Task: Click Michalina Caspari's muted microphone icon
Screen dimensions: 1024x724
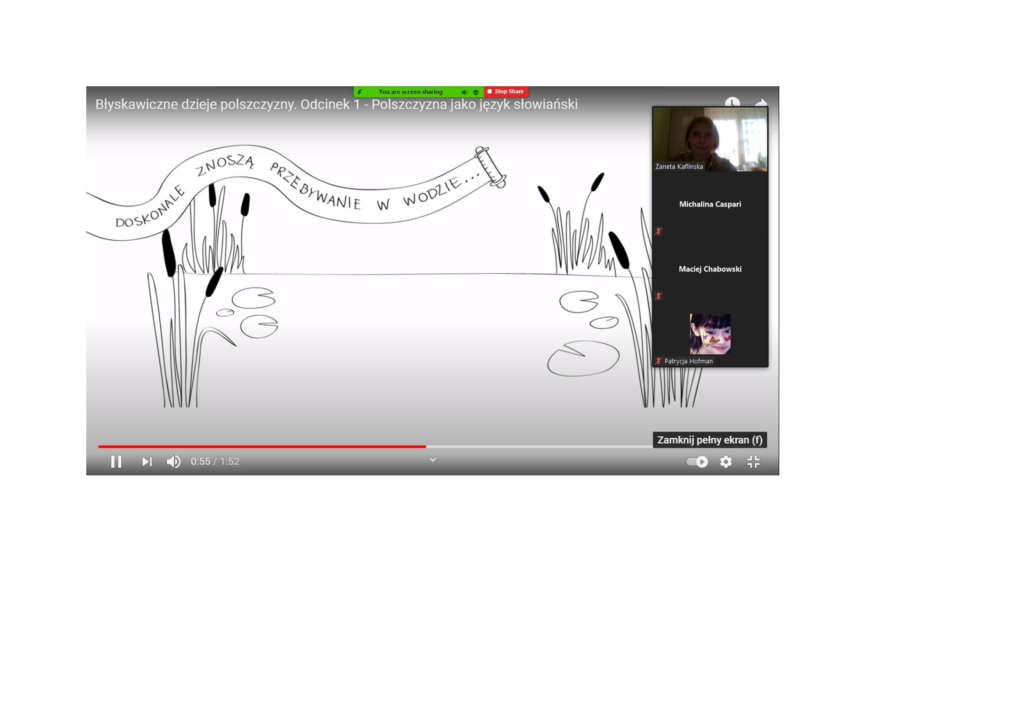Action: 658,231
